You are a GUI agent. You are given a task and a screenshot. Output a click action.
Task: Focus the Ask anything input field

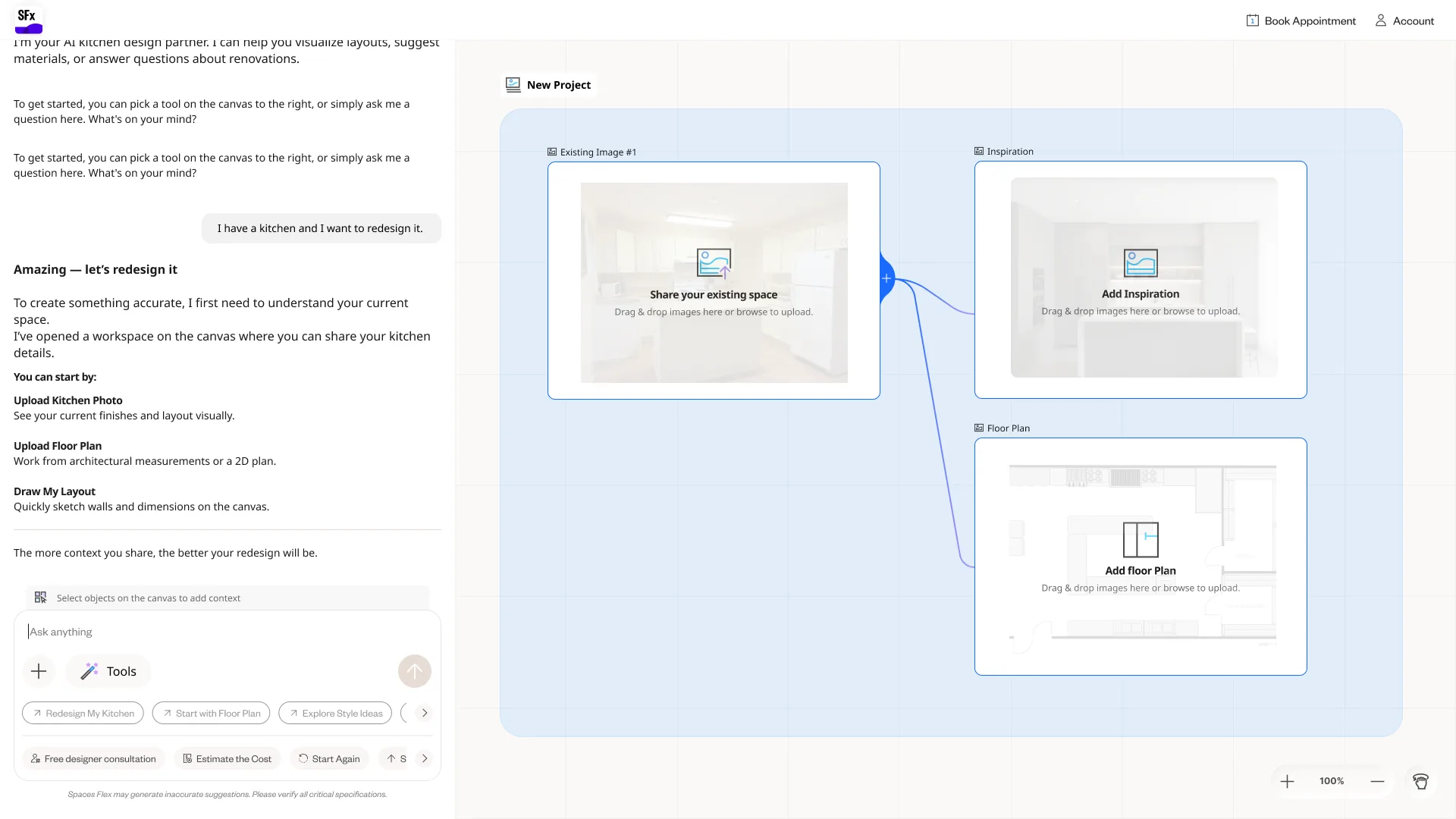[x=227, y=632]
